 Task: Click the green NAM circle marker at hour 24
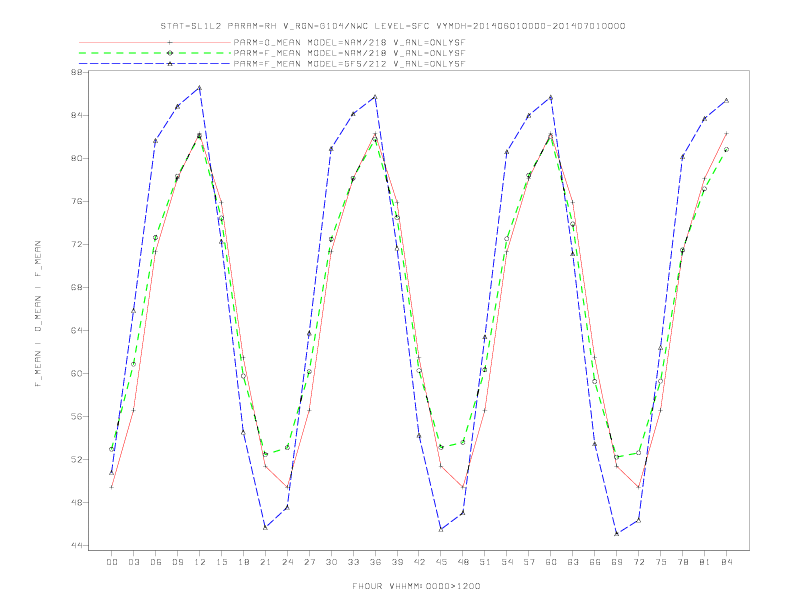(287, 447)
